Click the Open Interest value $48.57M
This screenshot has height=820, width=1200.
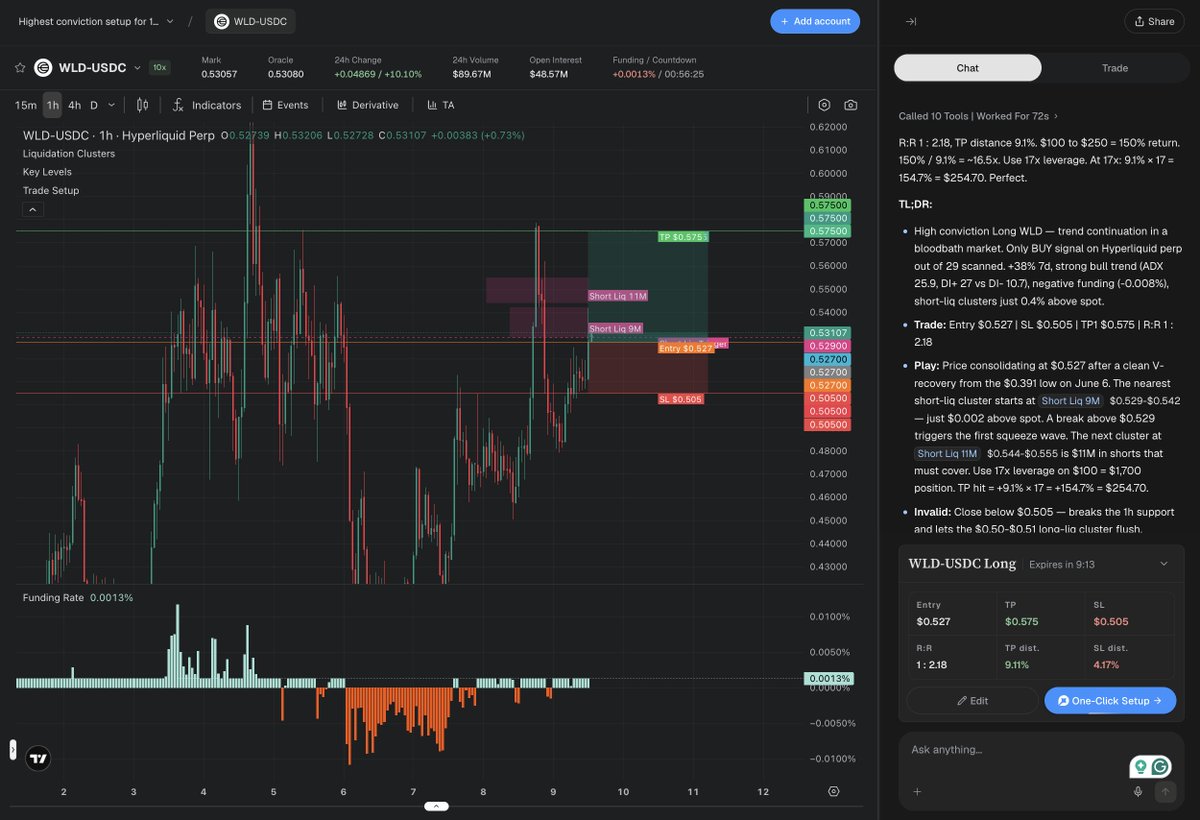click(x=548, y=74)
